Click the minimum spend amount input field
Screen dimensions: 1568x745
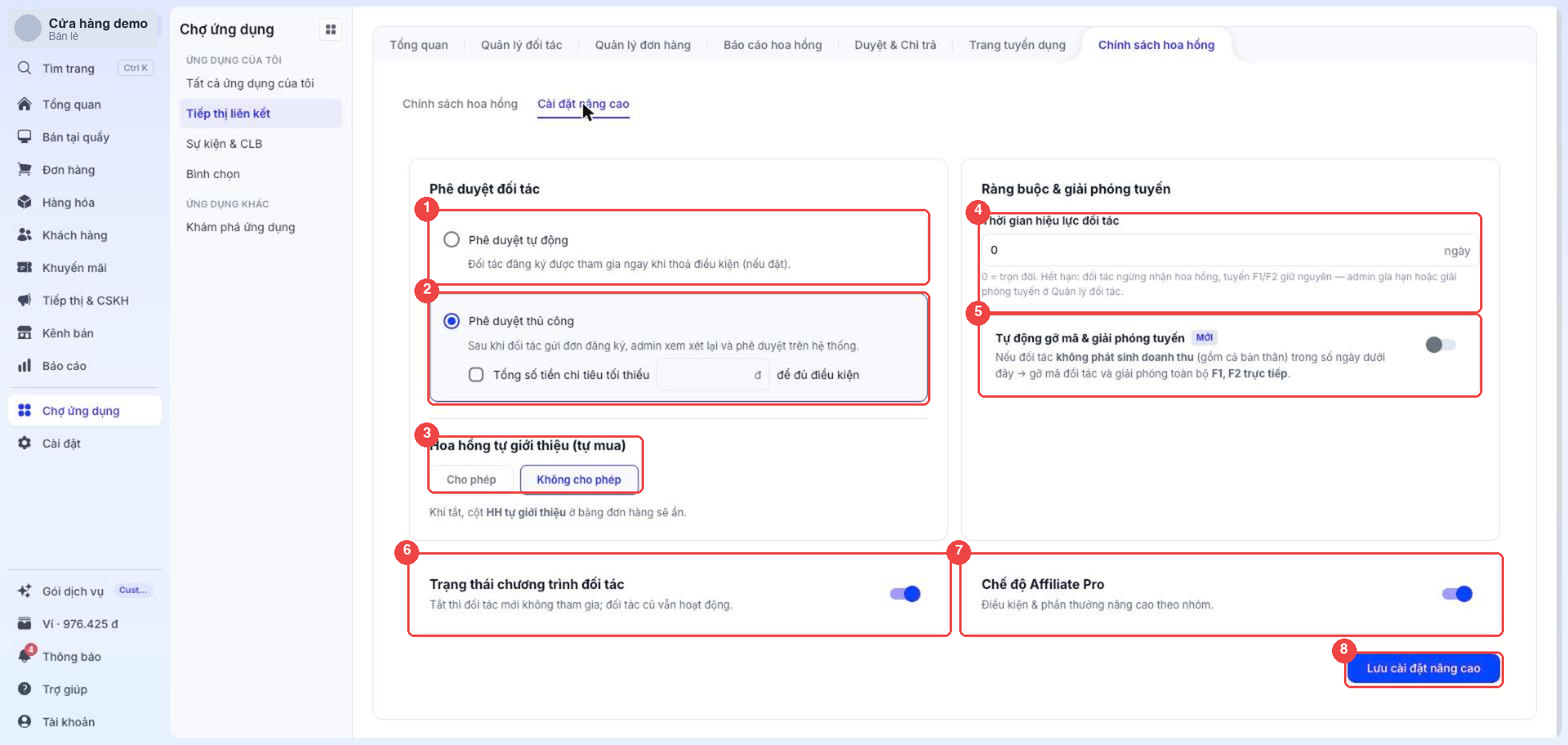pyautogui.click(x=712, y=375)
